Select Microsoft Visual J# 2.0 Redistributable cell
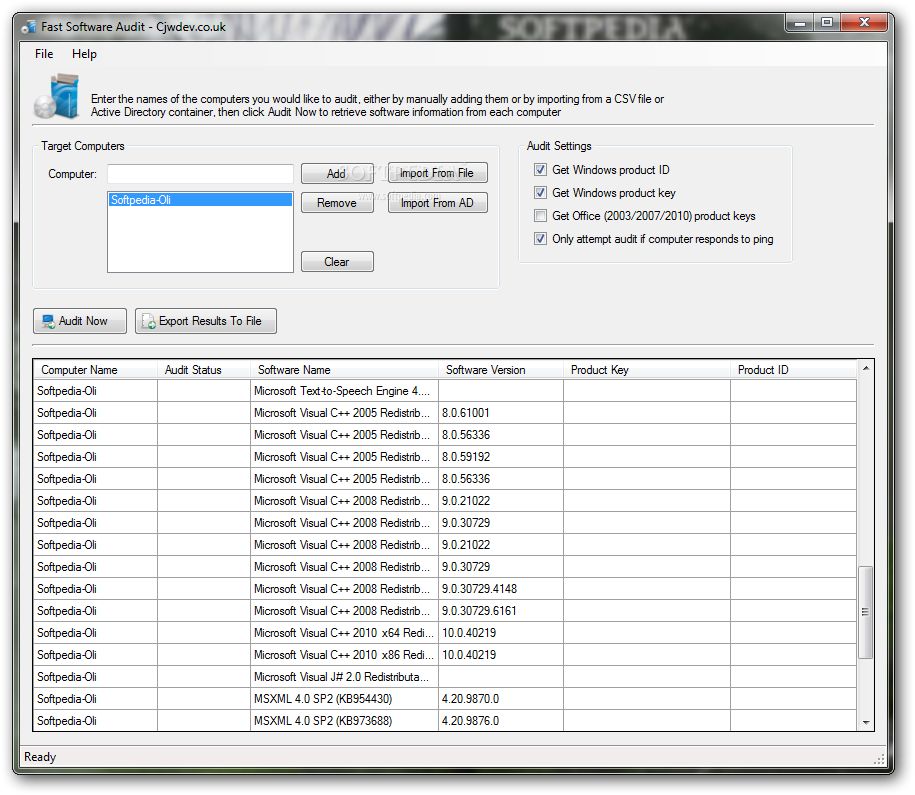Image resolution: width=915 pixels, height=795 pixels. pos(344,677)
